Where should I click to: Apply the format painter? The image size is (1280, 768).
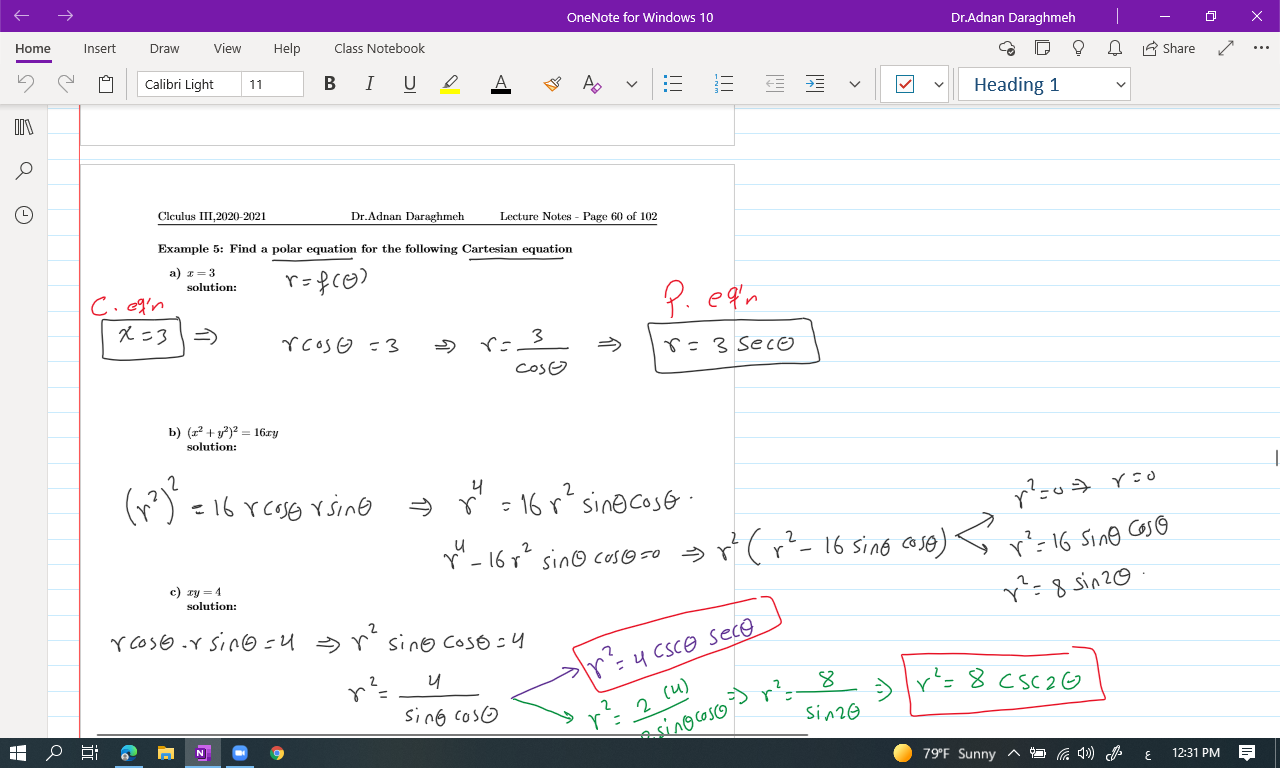pyautogui.click(x=552, y=85)
